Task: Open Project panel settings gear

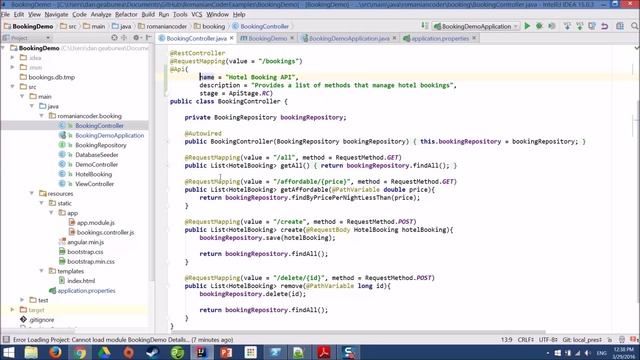Action: 136,38
